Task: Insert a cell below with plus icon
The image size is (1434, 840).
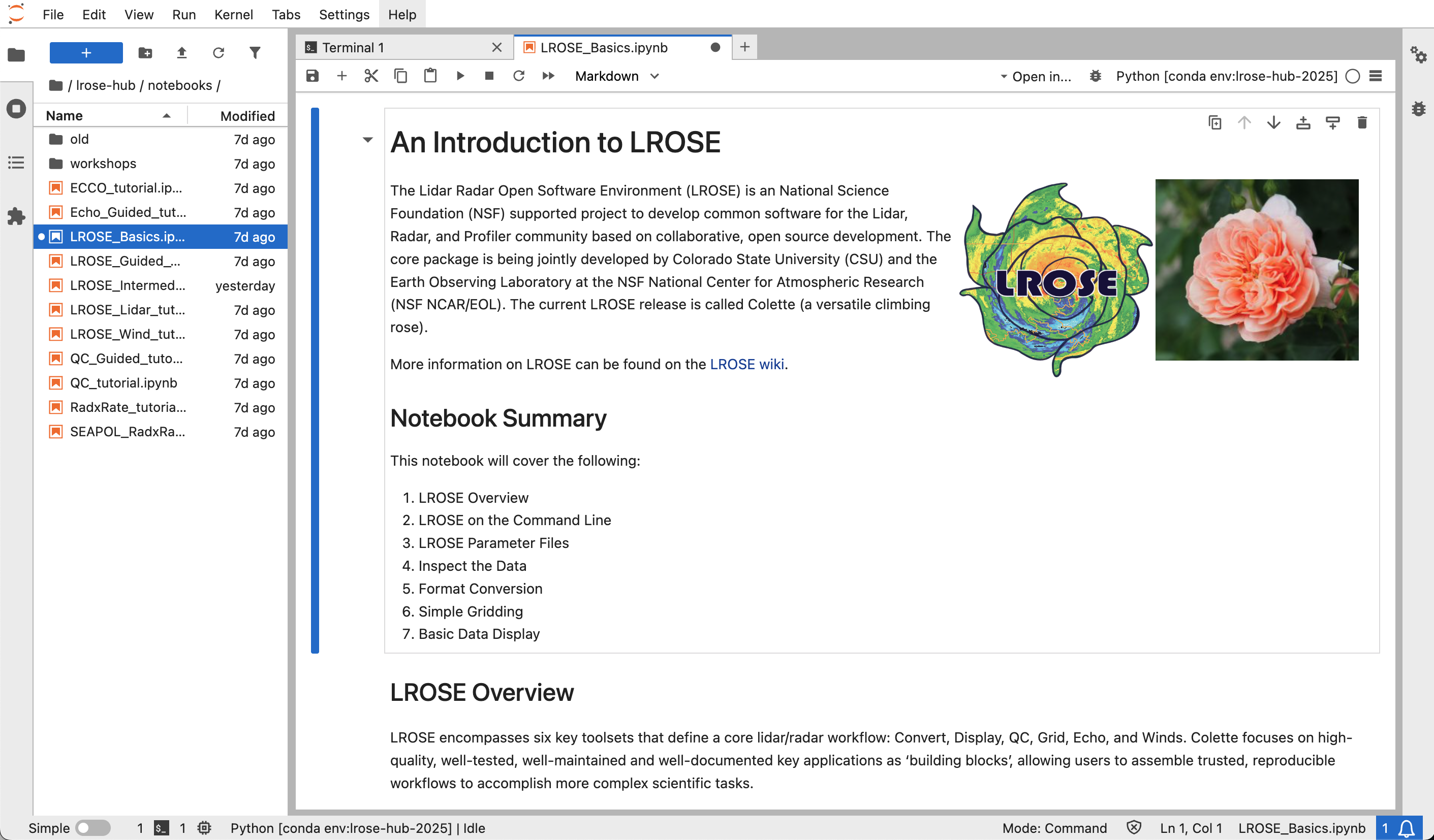Action: coord(342,76)
